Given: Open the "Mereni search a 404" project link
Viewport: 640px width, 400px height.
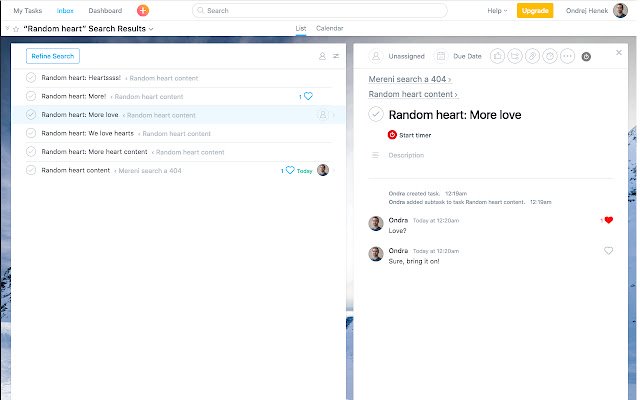Looking at the screenshot, I should (410, 79).
